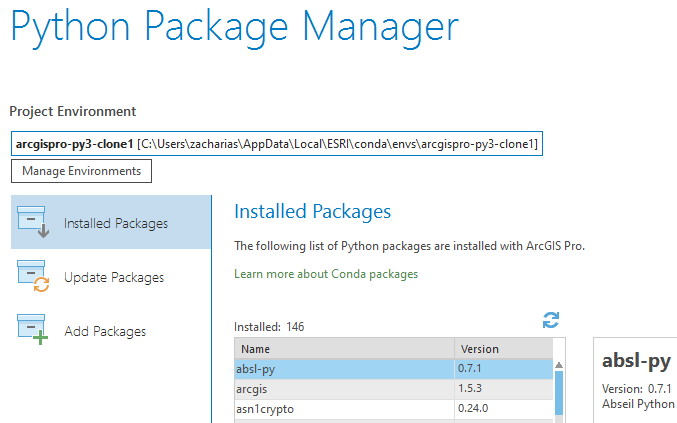Image resolution: width=677 pixels, height=423 pixels.
Task: Click the Installed Packages section heading
Action: pos(312,212)
